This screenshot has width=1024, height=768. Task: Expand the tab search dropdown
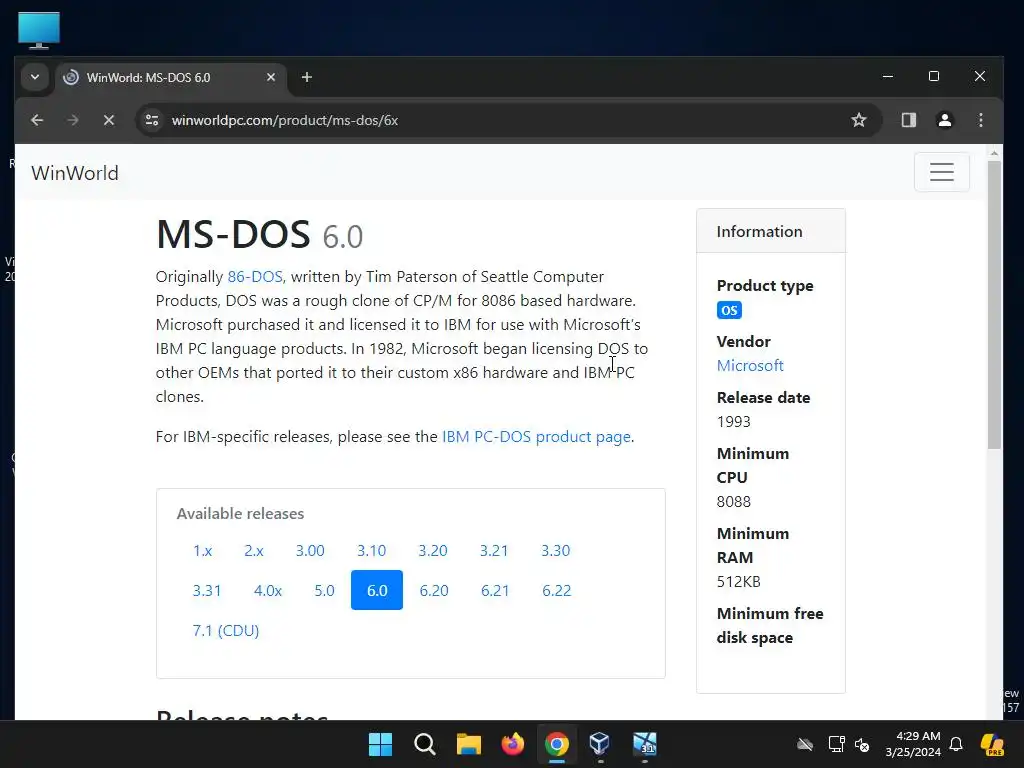[35, 77]
